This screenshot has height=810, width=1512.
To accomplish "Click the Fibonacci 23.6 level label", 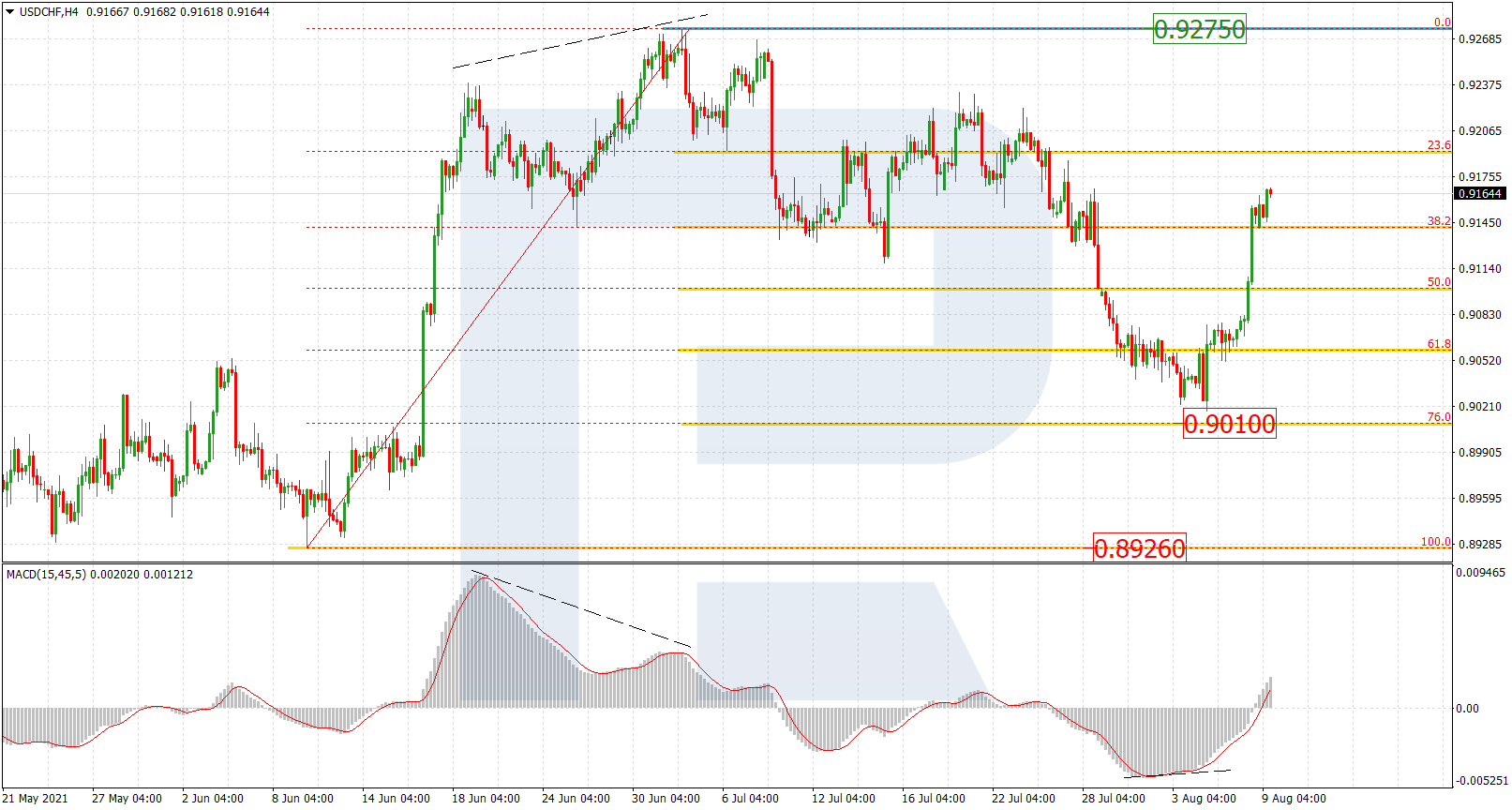I will (1438, 145).
